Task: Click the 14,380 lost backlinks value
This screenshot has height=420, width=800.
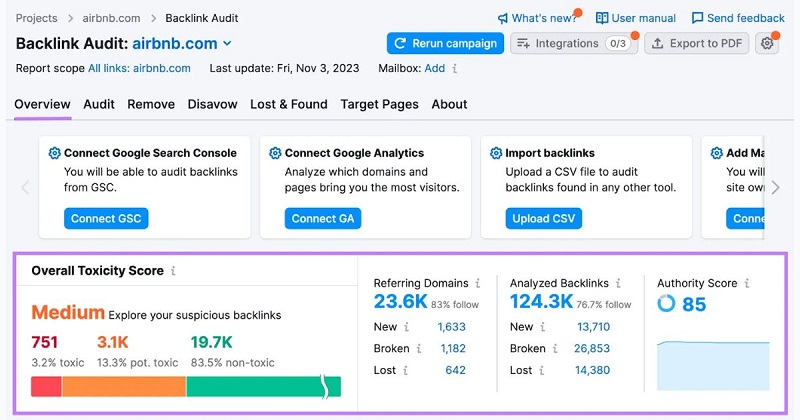Action: pos(592,370)
